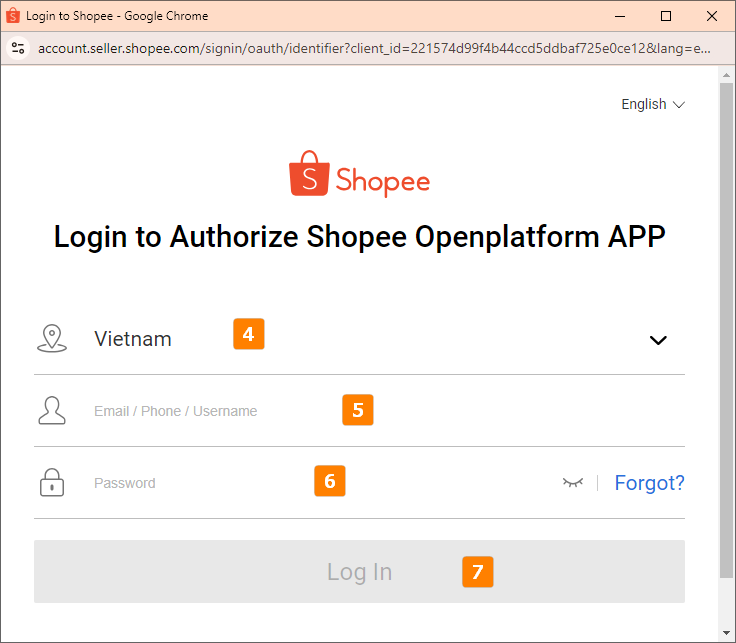This screenshot has height=643, width=736.
Task: Click the Shopee shopping bag logo
Action: (x=309, y=174)
